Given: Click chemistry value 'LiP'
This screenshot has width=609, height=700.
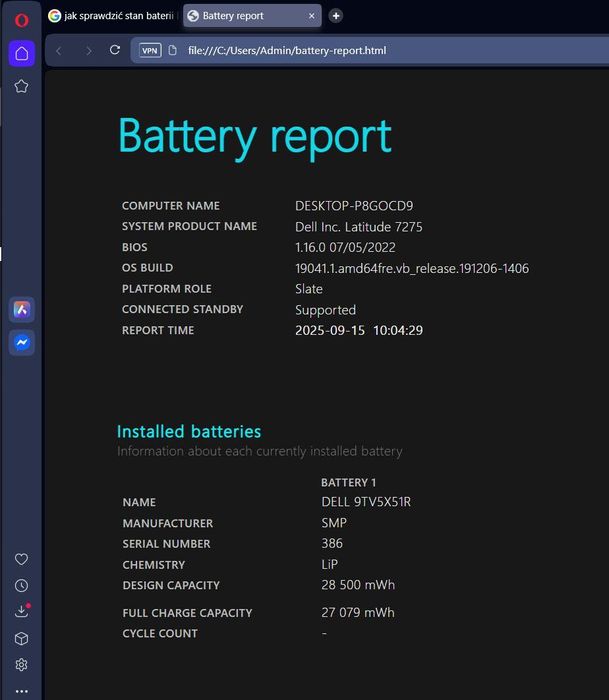Looking at the screenshot, I should pos(330,564).
